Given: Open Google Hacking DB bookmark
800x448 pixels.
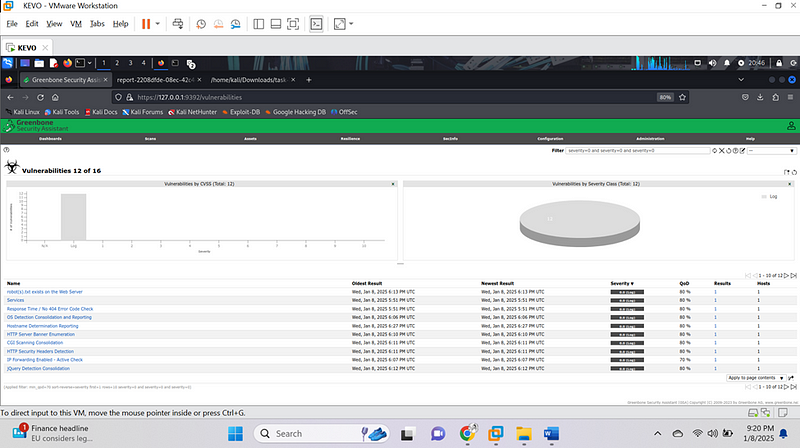Looking at the screenshot, I should (295, 112).
